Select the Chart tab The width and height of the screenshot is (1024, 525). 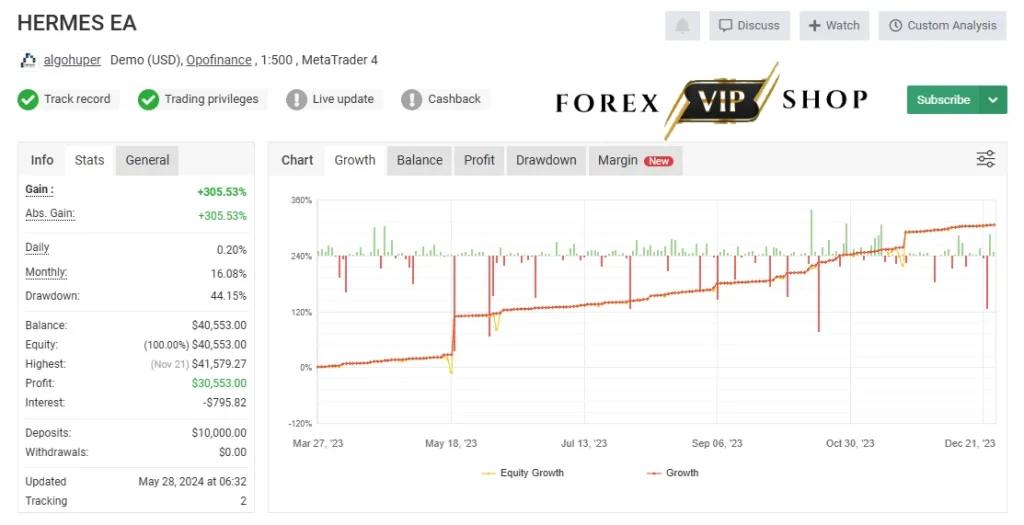(x=297, y=160)
